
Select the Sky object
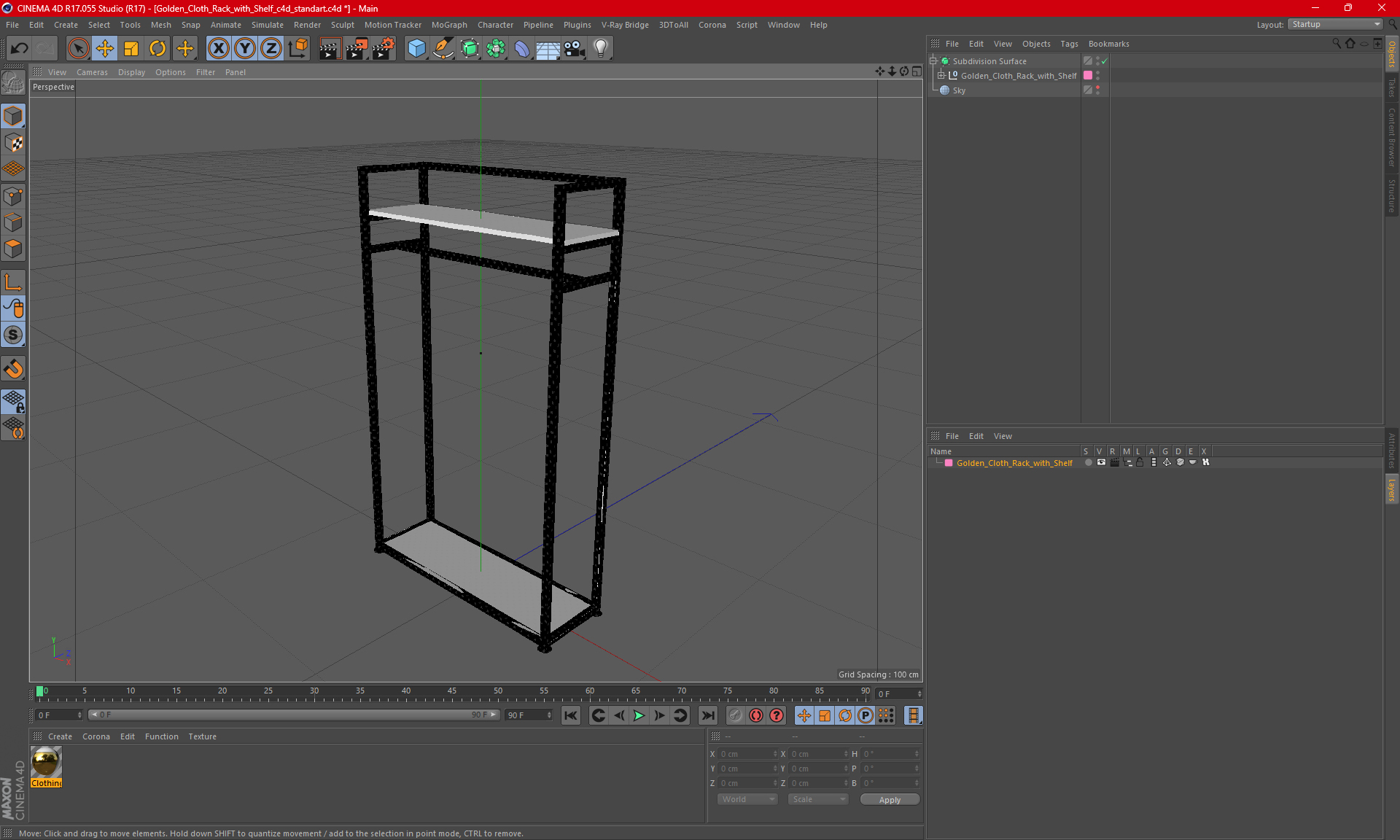(x=959, y=90)
